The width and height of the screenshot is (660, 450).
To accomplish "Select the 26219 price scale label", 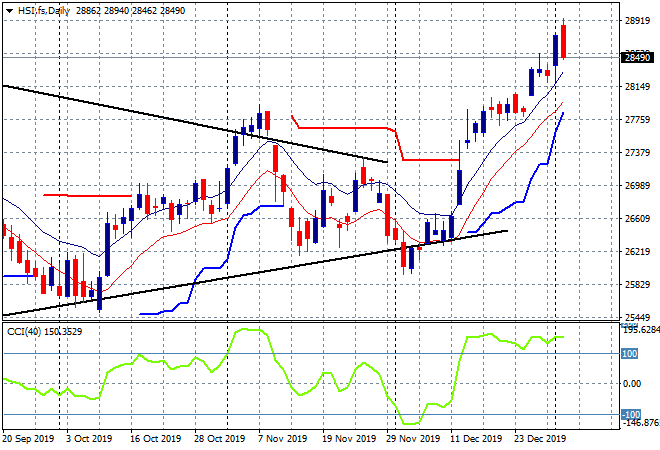I will (637, 251).
